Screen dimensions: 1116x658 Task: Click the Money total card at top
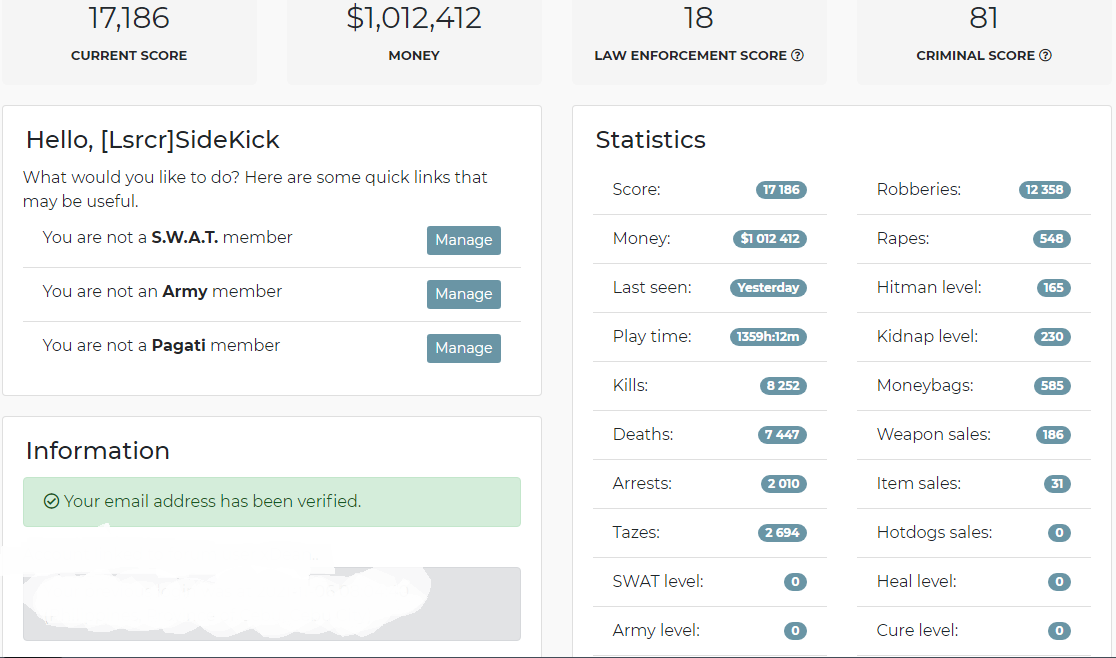click(414, 42)
